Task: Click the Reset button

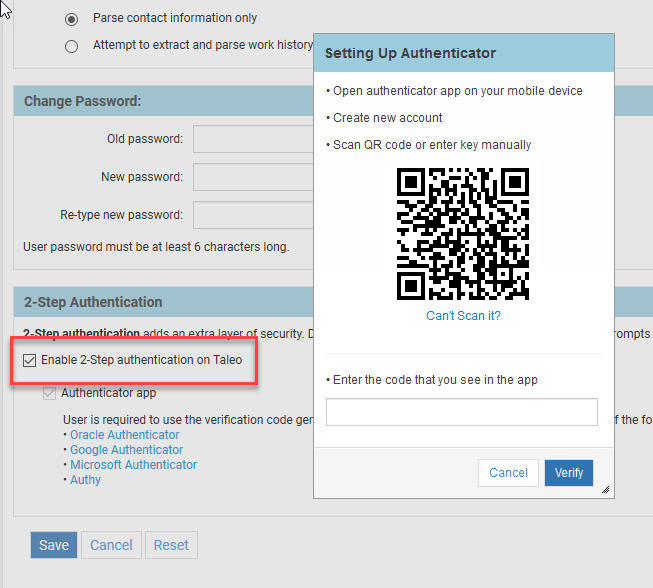Action: click(x=171, y=545)
